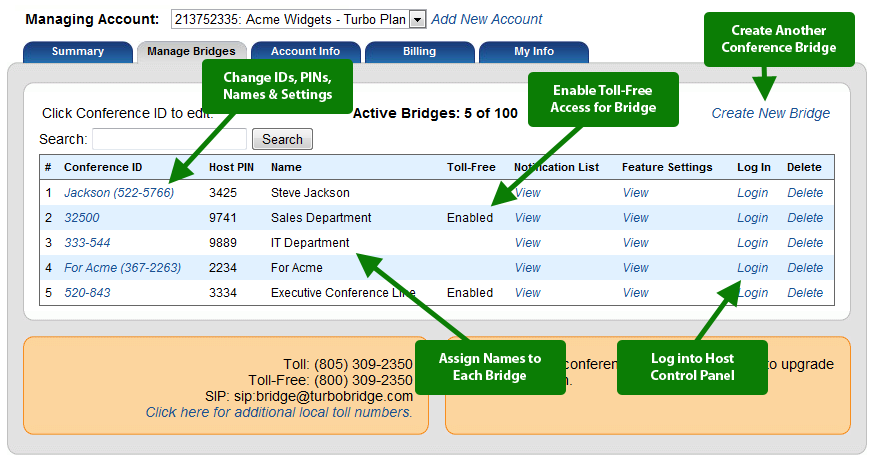Screen dimensions: 874x458
Task: Click here for additional local toll numbers
Action: [x=278, y=412]
